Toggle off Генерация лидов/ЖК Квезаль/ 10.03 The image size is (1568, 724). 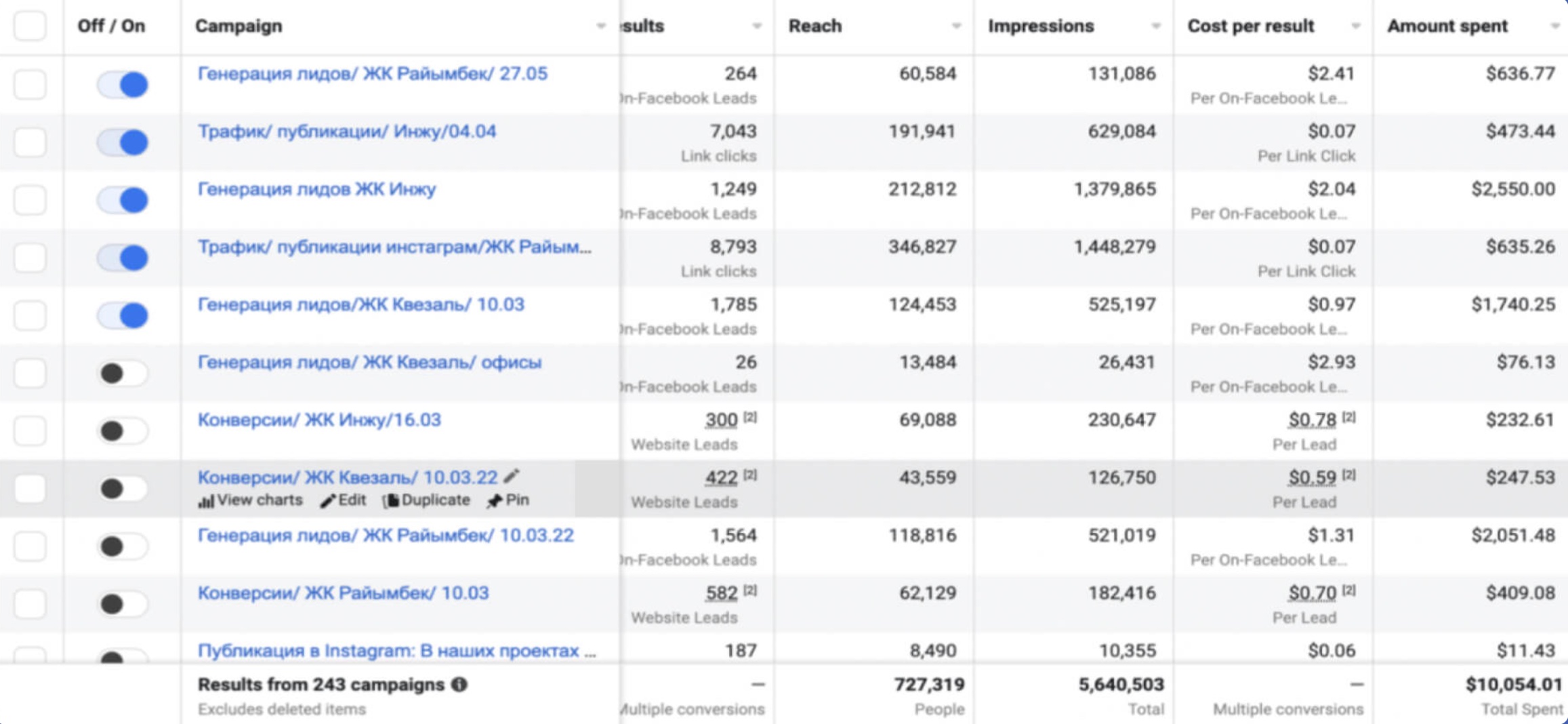[x=123, y=315]
